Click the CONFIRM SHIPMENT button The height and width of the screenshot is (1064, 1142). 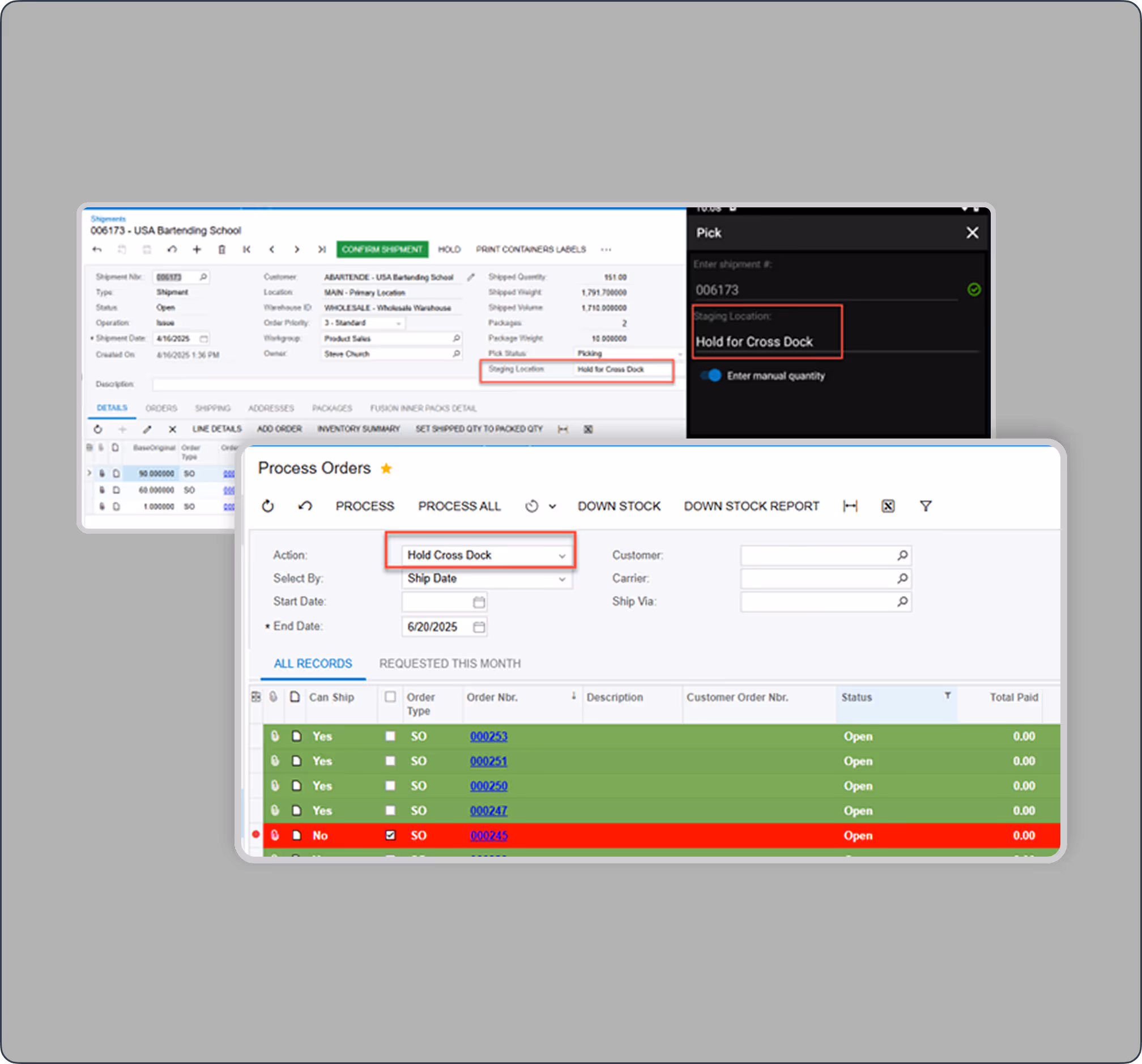coord(381,249)
